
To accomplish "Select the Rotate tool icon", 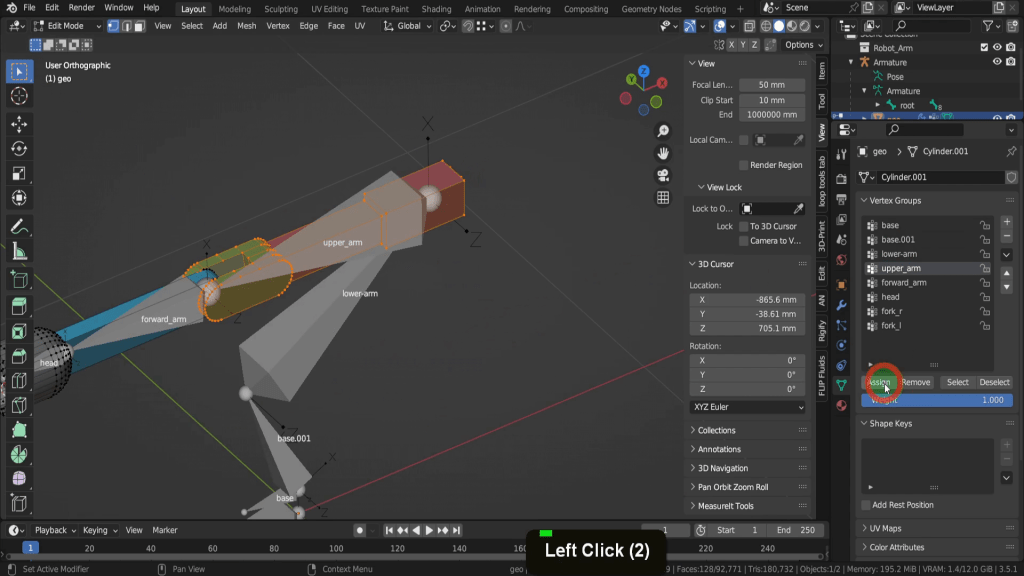I will 18,149.
